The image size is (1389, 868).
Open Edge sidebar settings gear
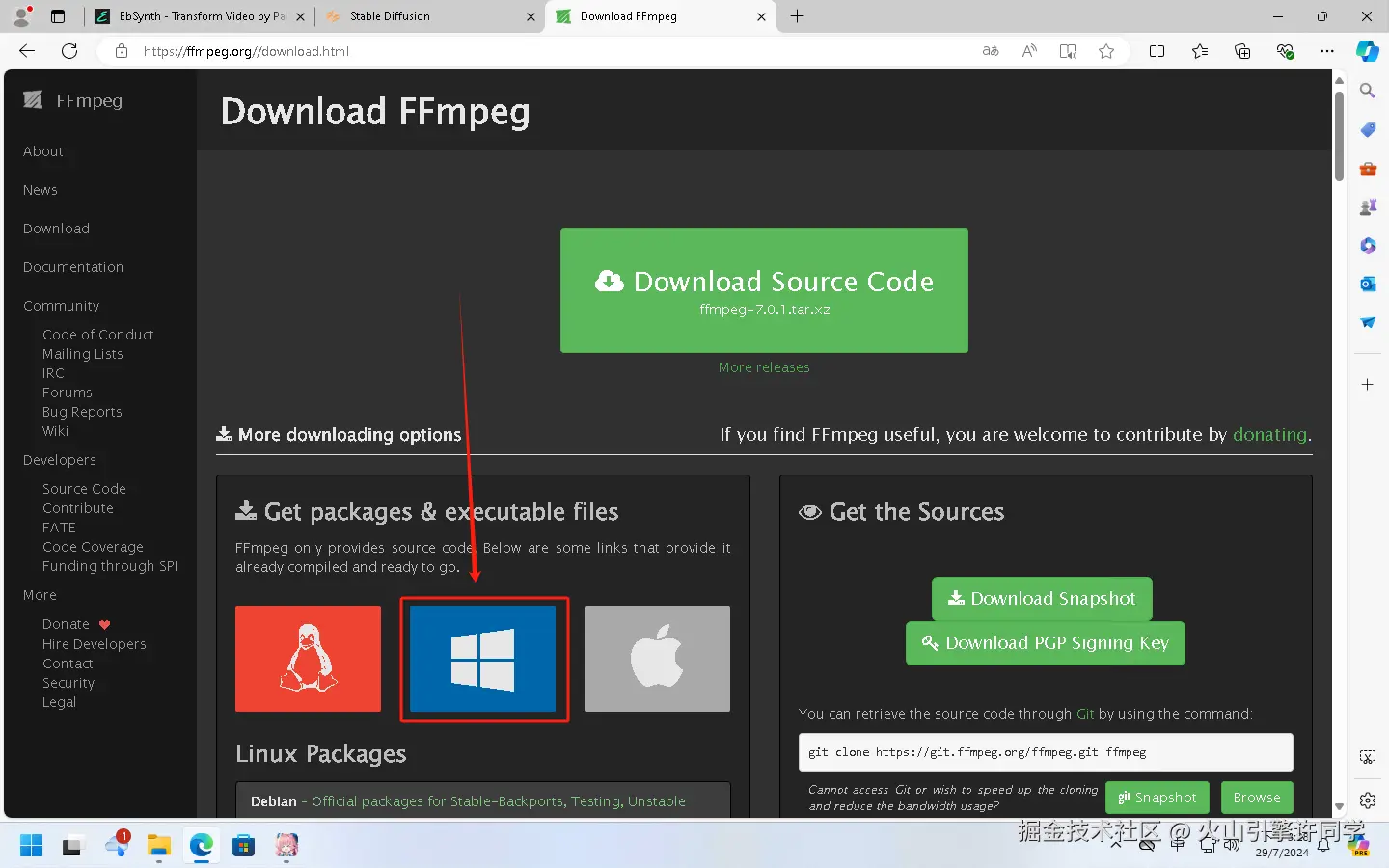[x=1368, y=800]
